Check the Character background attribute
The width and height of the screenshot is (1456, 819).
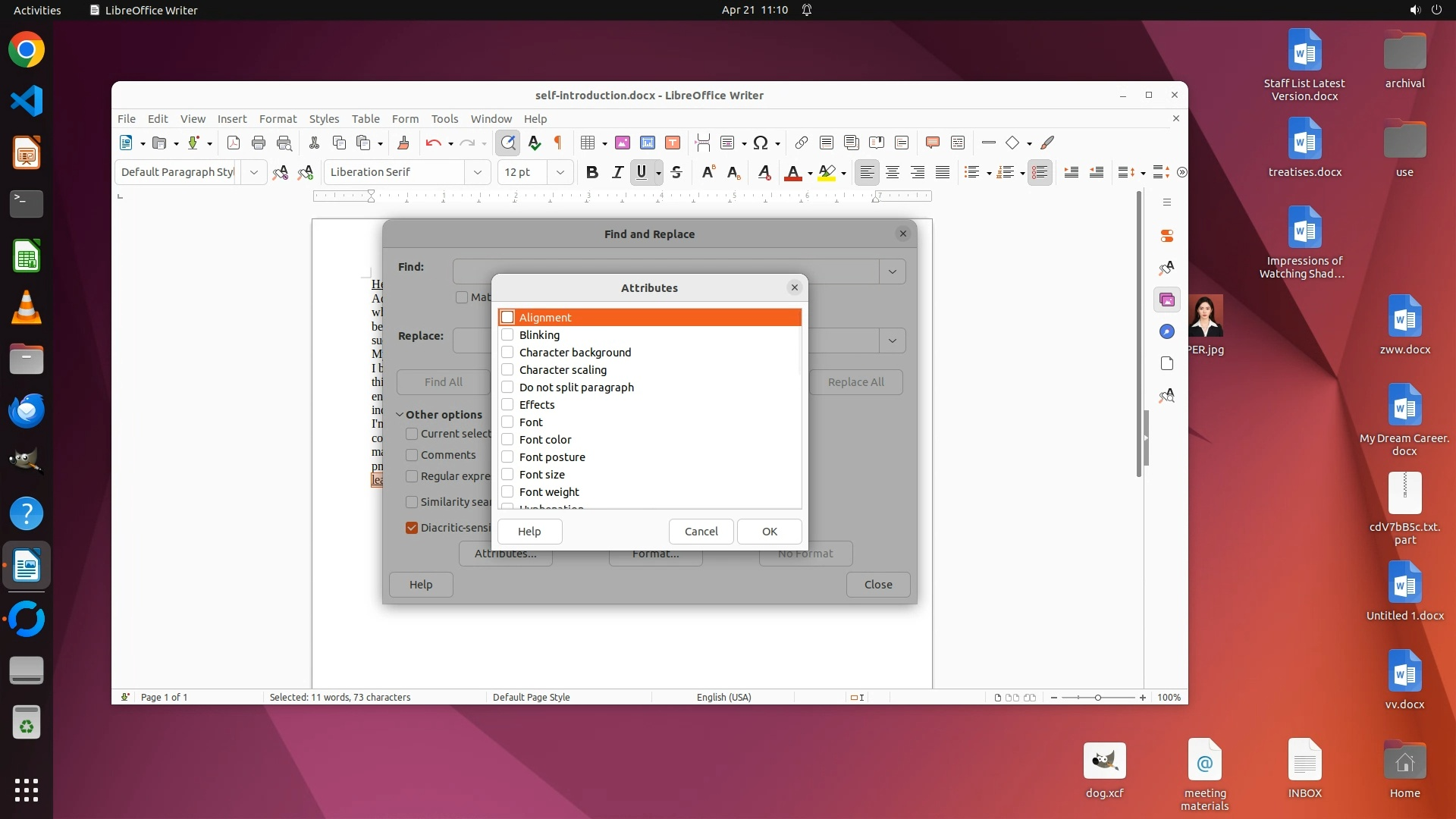click(x=508, y=352)
